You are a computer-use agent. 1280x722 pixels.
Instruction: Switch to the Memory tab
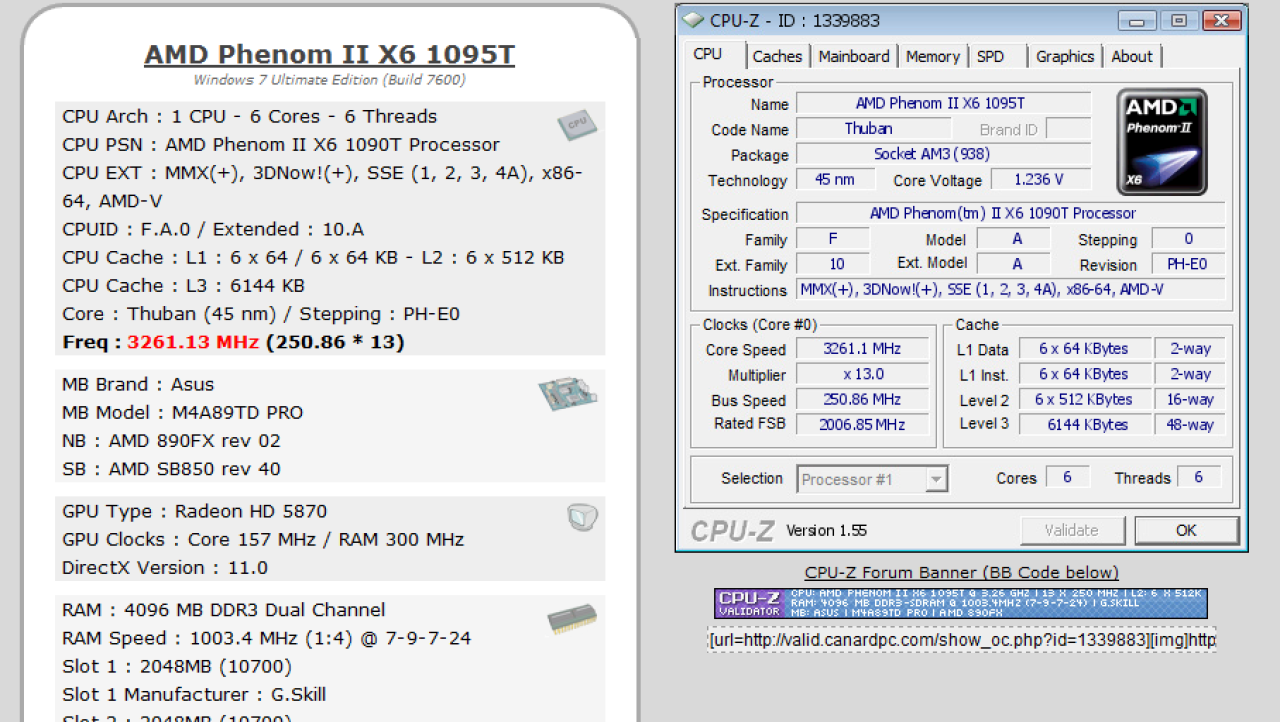pyautogui.click(x=933, y=57)
